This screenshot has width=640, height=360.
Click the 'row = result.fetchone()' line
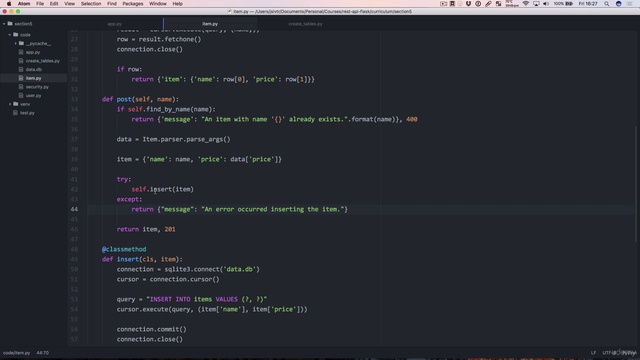tap(159, 39)
